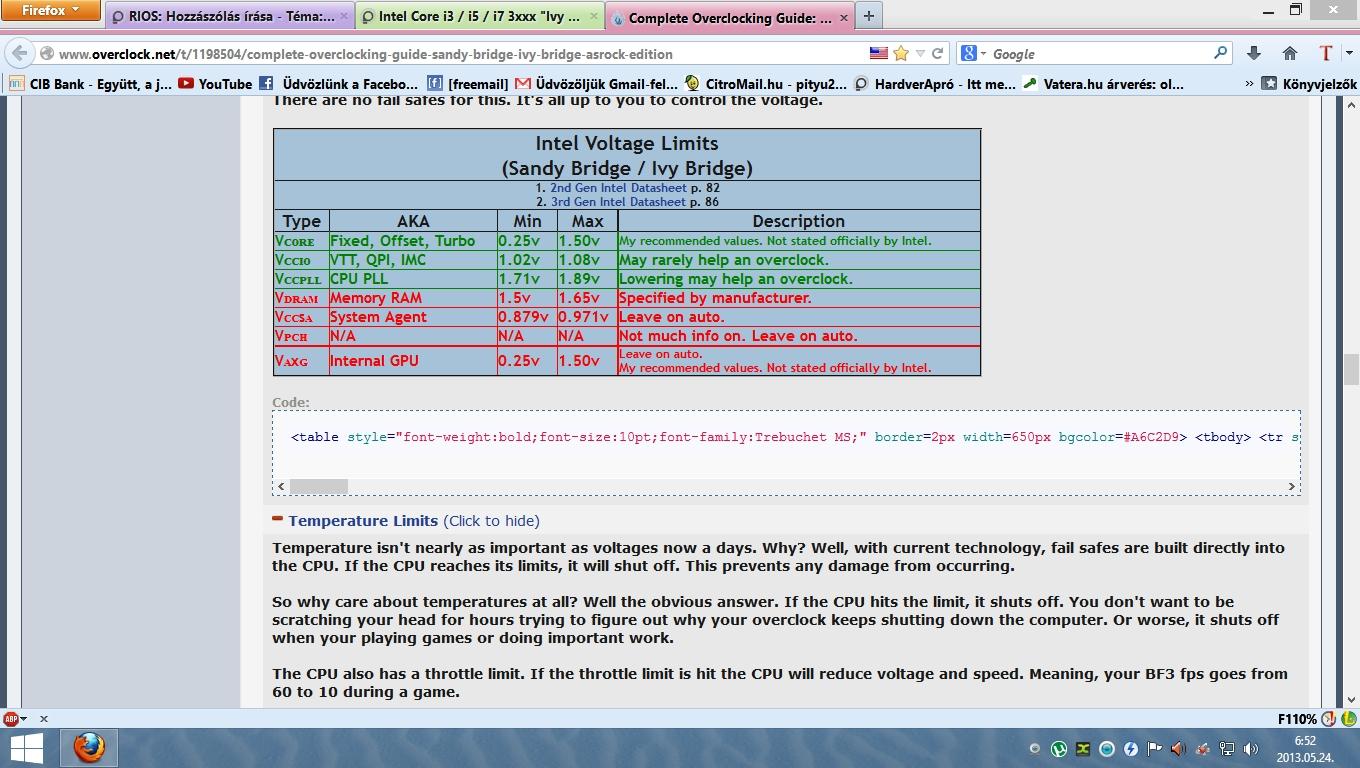Switch to the RIOS Hozzászólás írása tab
This screenshot has height=768, width=1360.
coord(229,17)
